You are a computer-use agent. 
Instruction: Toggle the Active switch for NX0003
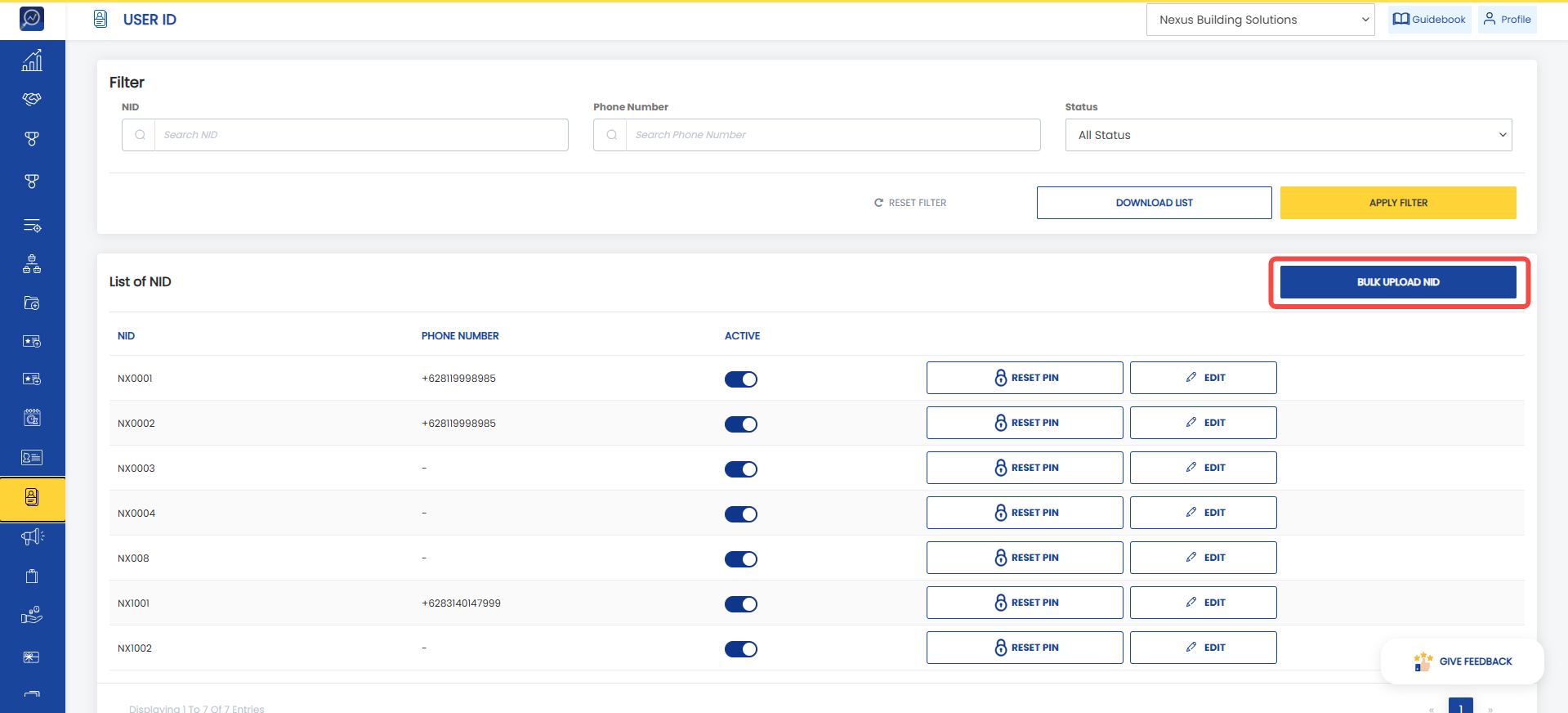click(x=741, y=469)
